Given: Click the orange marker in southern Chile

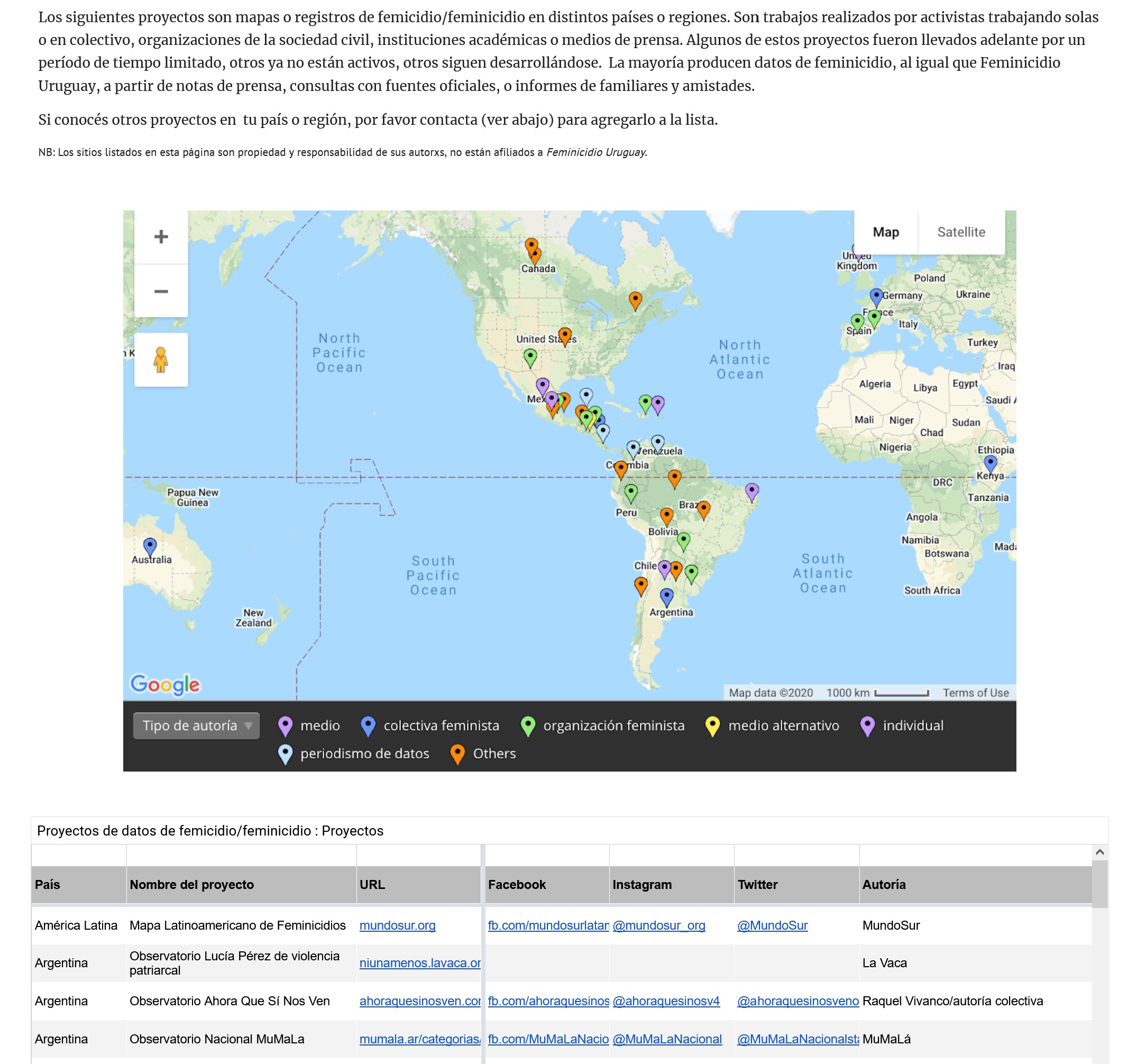Looking at the screenshot, I should coord(641,586).
